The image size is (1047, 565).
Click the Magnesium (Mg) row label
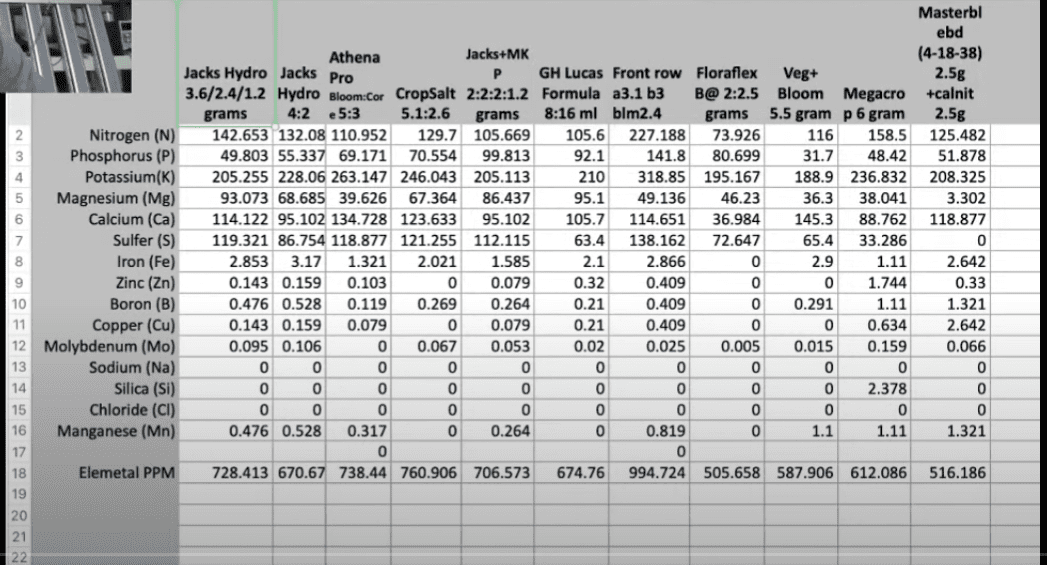pyautogui.click(x=116, y=198)
